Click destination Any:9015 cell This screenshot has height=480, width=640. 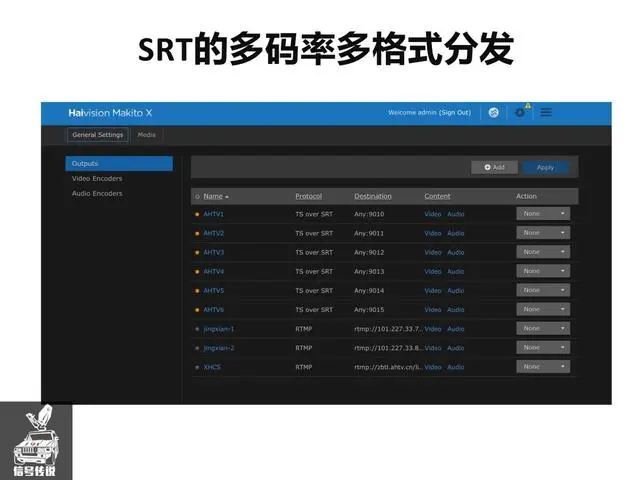[x=369, y=309]
